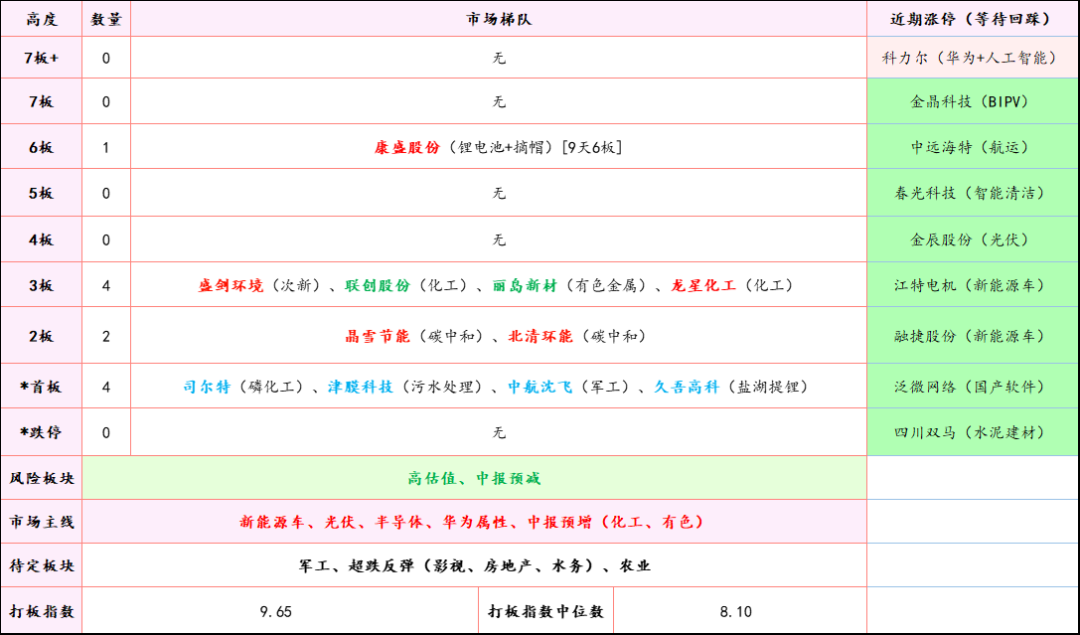Select the *首板 row label
The height and width of the screenshot is (635, 1080).
pos(41,387)
